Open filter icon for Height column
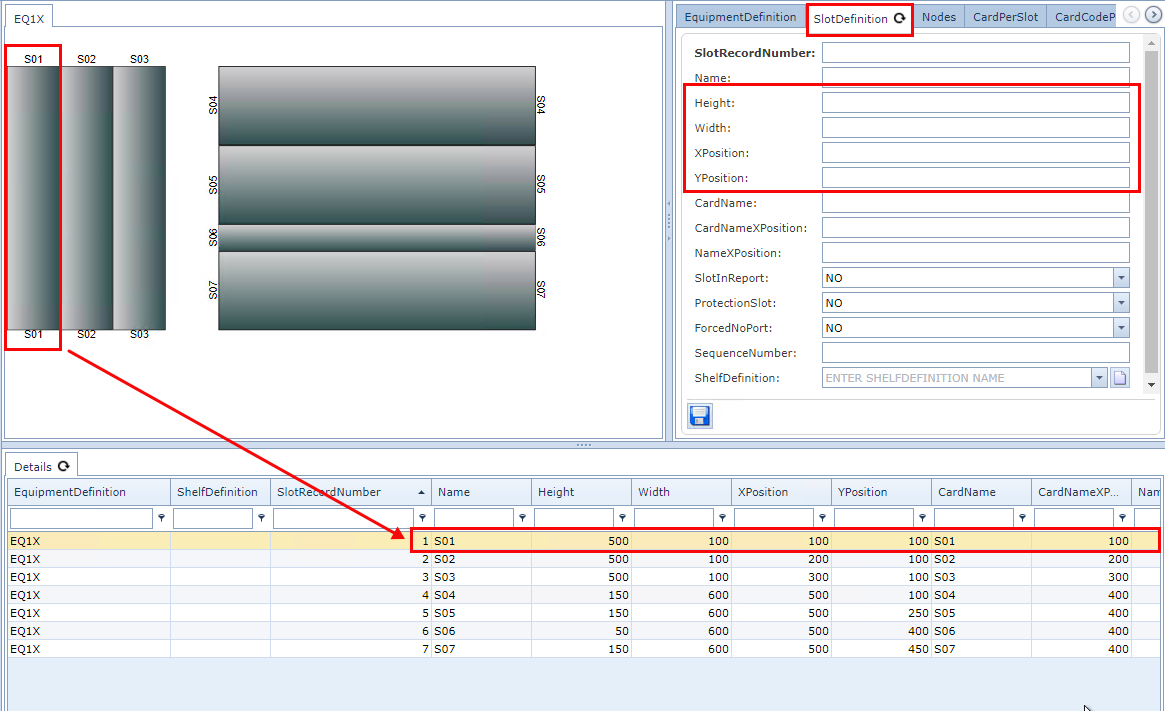The height and width of the screenshot is (711, 1165). [x=622, y=518]
